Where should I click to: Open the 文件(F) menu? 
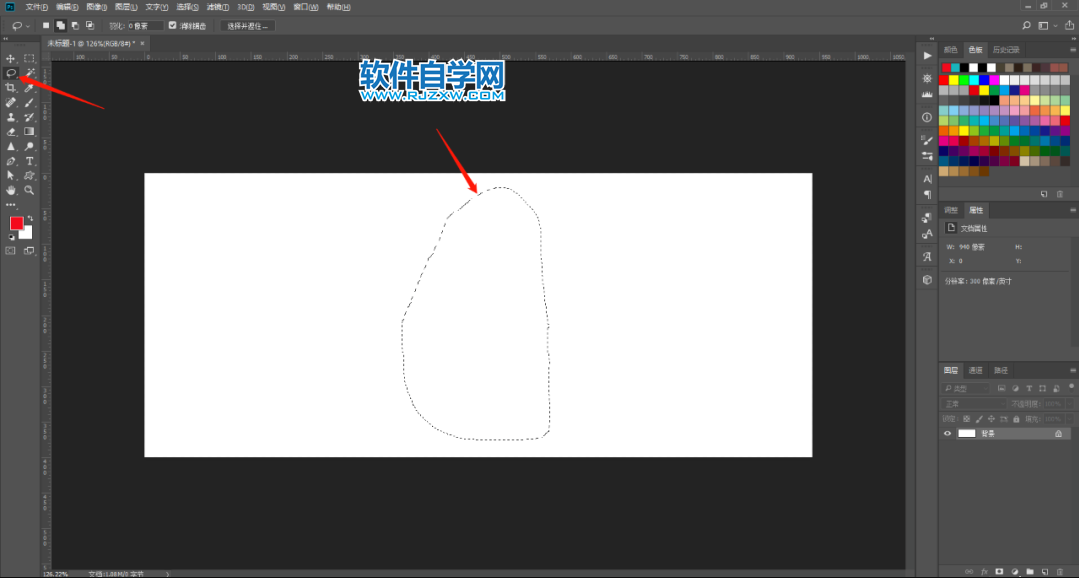(36, 7)
